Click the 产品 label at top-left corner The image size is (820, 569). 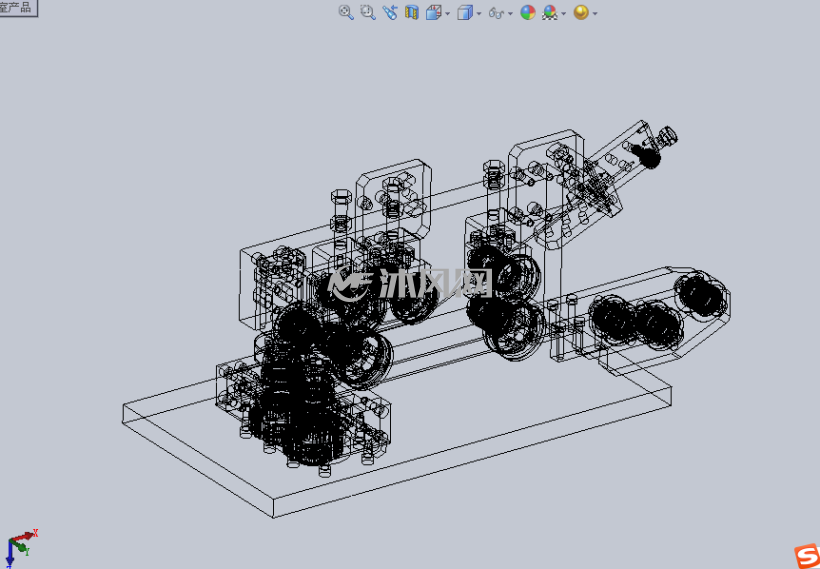(x=18, y=7)
